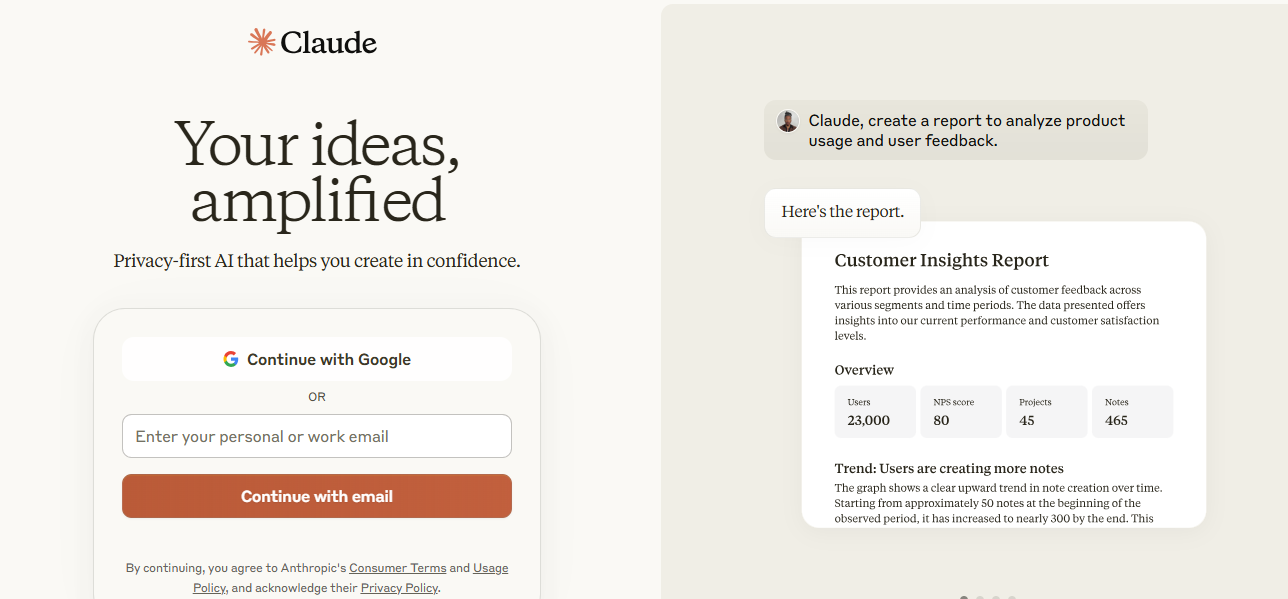Click the "Here's the report." reply bubble
The width and height of the screenshot is (1288, 599).
[842, 212]
